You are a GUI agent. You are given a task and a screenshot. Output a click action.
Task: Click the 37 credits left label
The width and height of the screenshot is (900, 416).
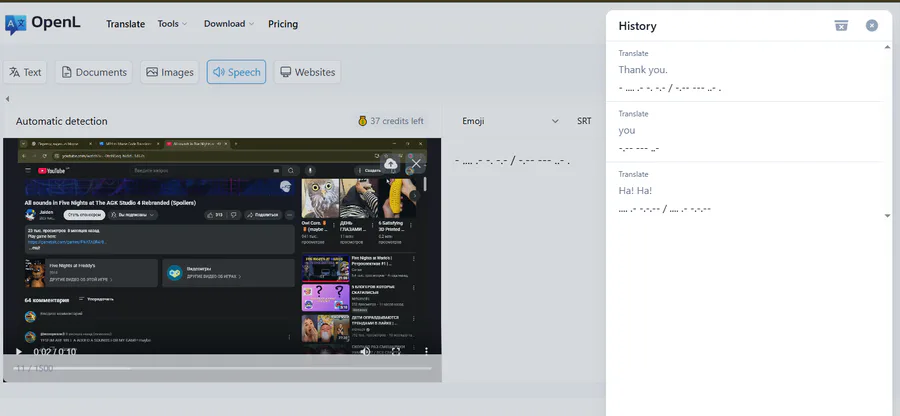[x=397, y=121]
